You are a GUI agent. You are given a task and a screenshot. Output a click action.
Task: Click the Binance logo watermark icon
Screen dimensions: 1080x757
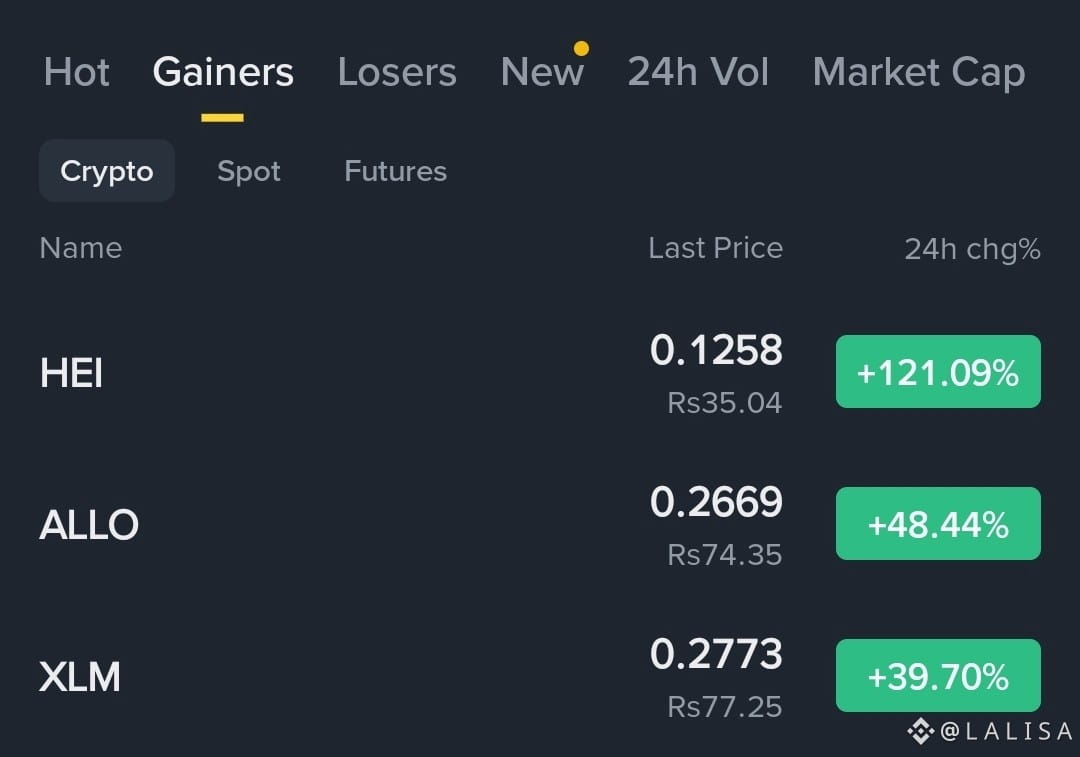click(920, 731)
